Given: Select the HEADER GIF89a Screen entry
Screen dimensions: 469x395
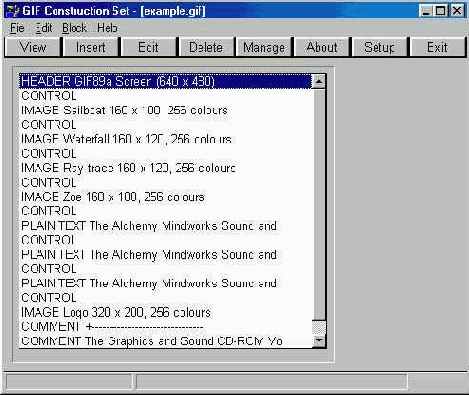Looking at the screenshot, I should point(166,81).
